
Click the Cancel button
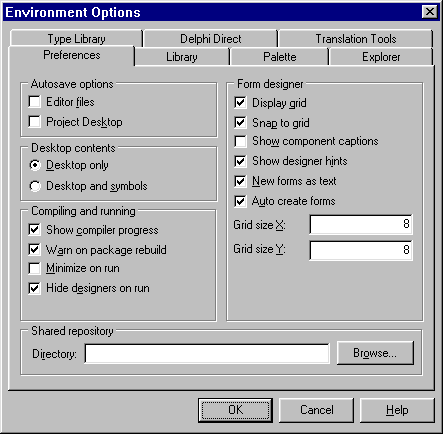316,410
